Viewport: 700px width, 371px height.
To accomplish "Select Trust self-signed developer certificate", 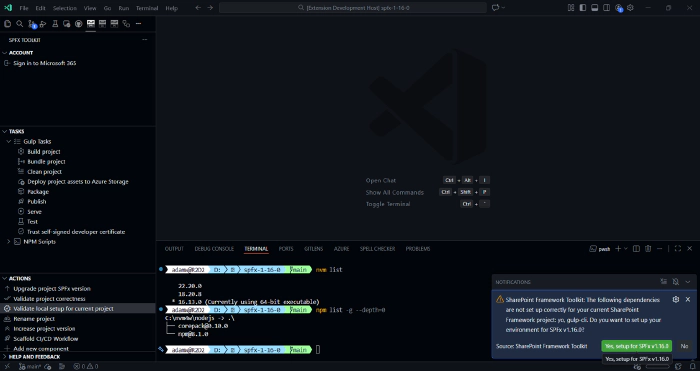I will point(76,232).
